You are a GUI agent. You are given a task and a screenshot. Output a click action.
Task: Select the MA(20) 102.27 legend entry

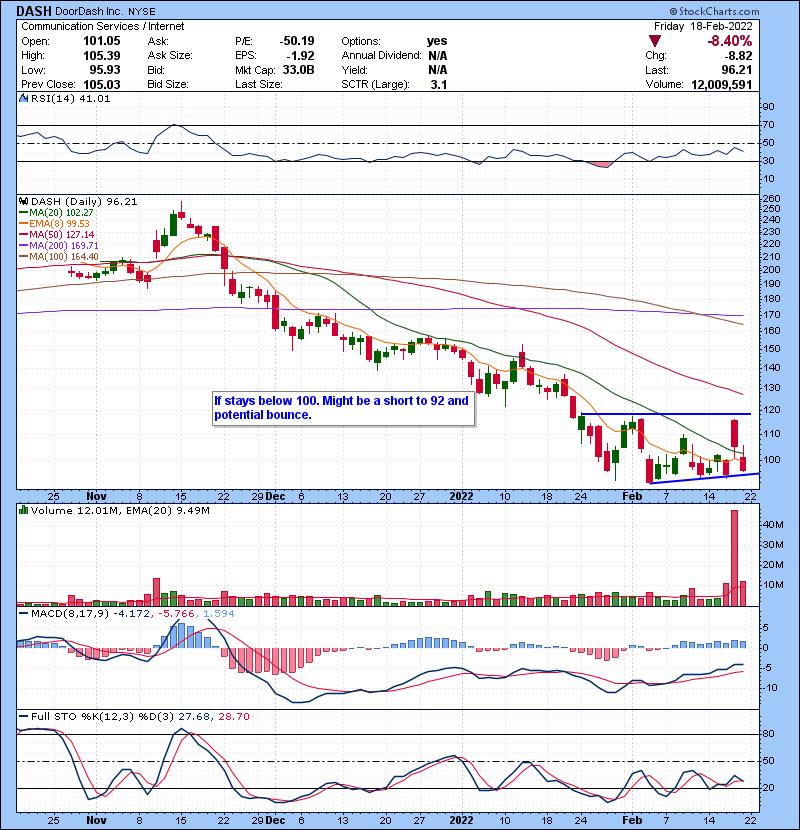(x=56, y=212)
